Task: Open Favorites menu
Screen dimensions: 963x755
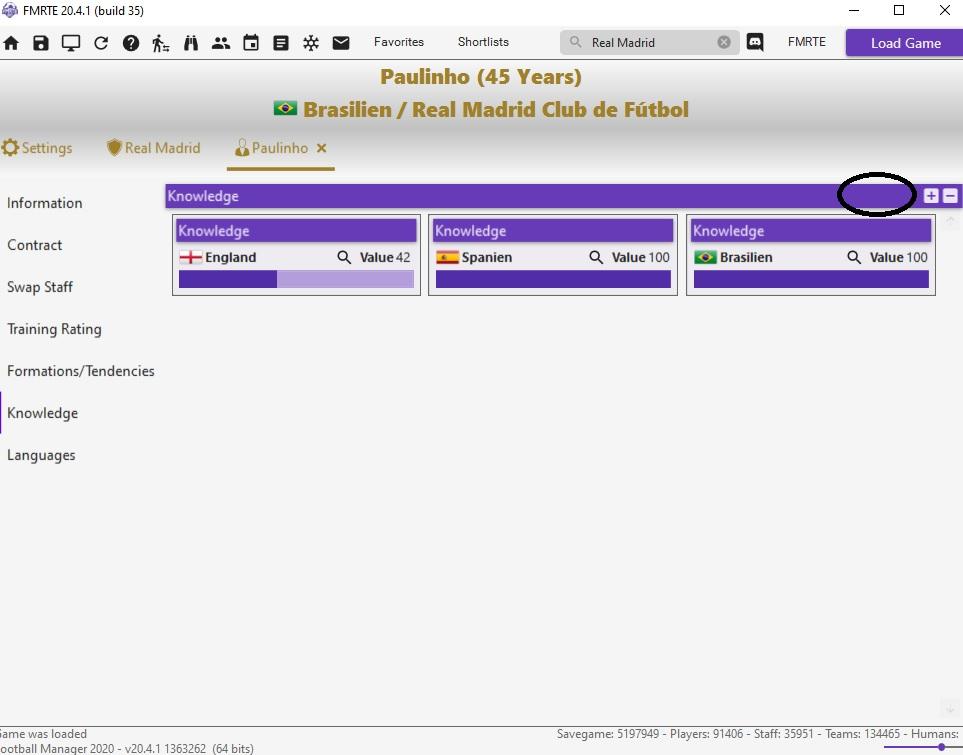Action: [x=399, y=42]
